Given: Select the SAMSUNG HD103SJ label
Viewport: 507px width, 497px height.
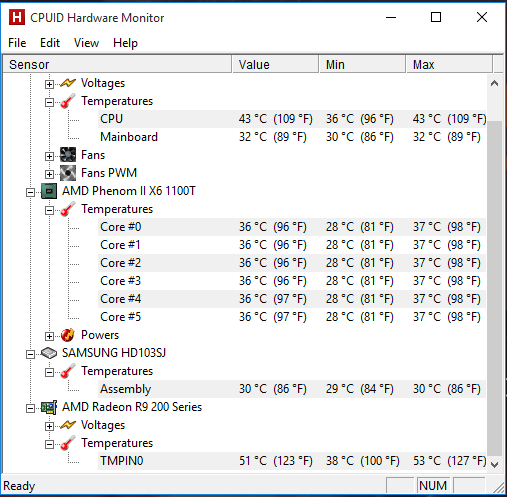Looking at the screenshot, I should click(114, 353).
